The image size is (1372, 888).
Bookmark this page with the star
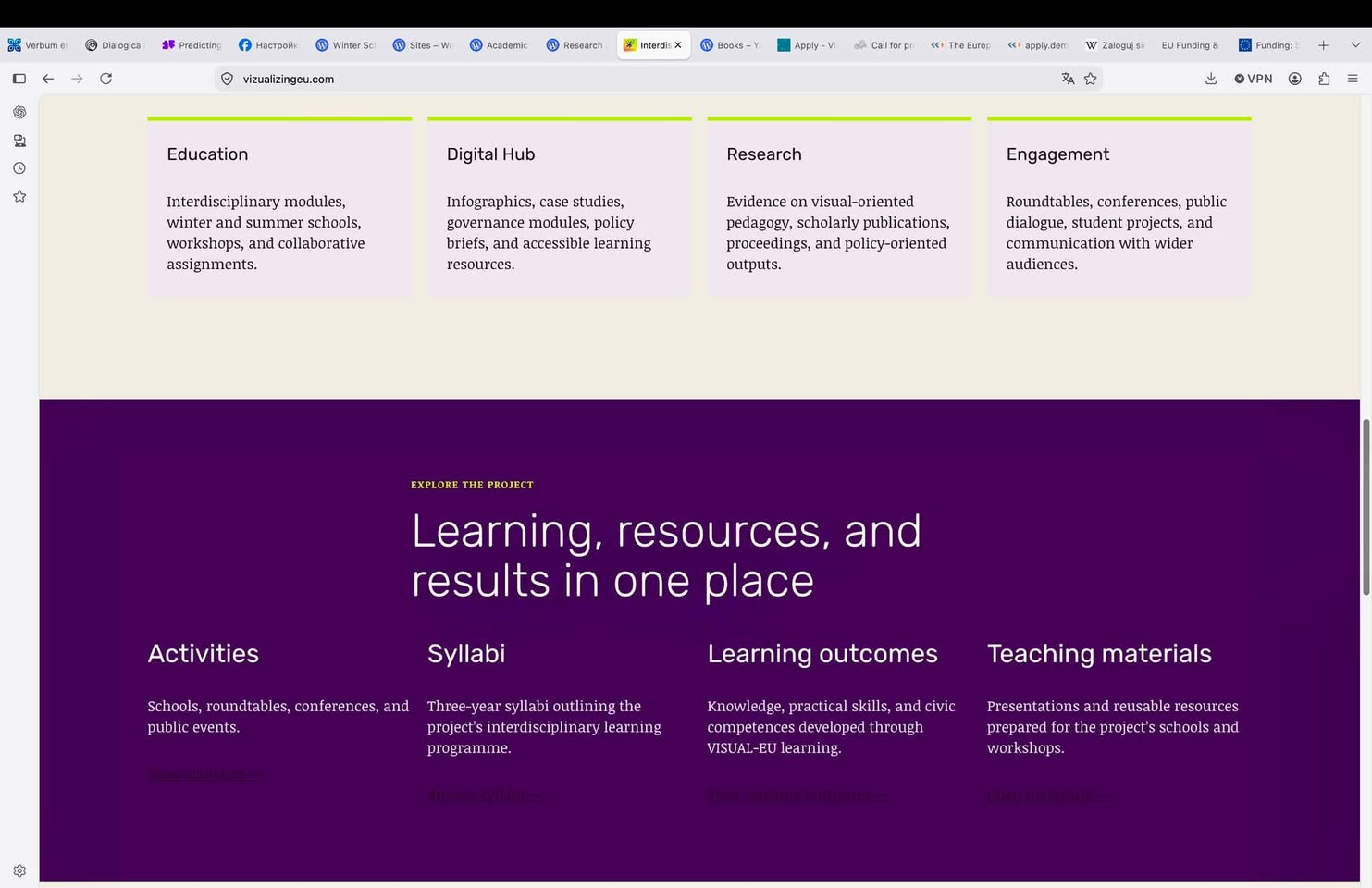tap(1091, 79)
